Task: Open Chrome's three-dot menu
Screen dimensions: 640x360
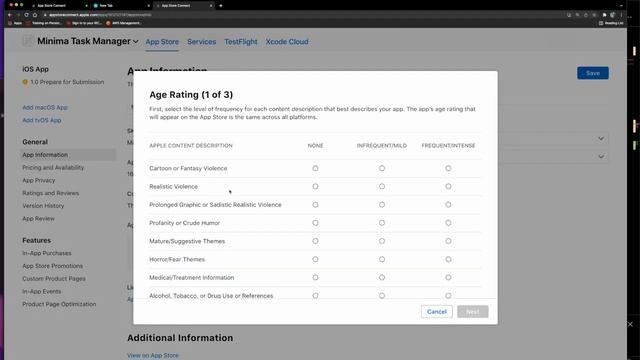Action: coord(621,15)
